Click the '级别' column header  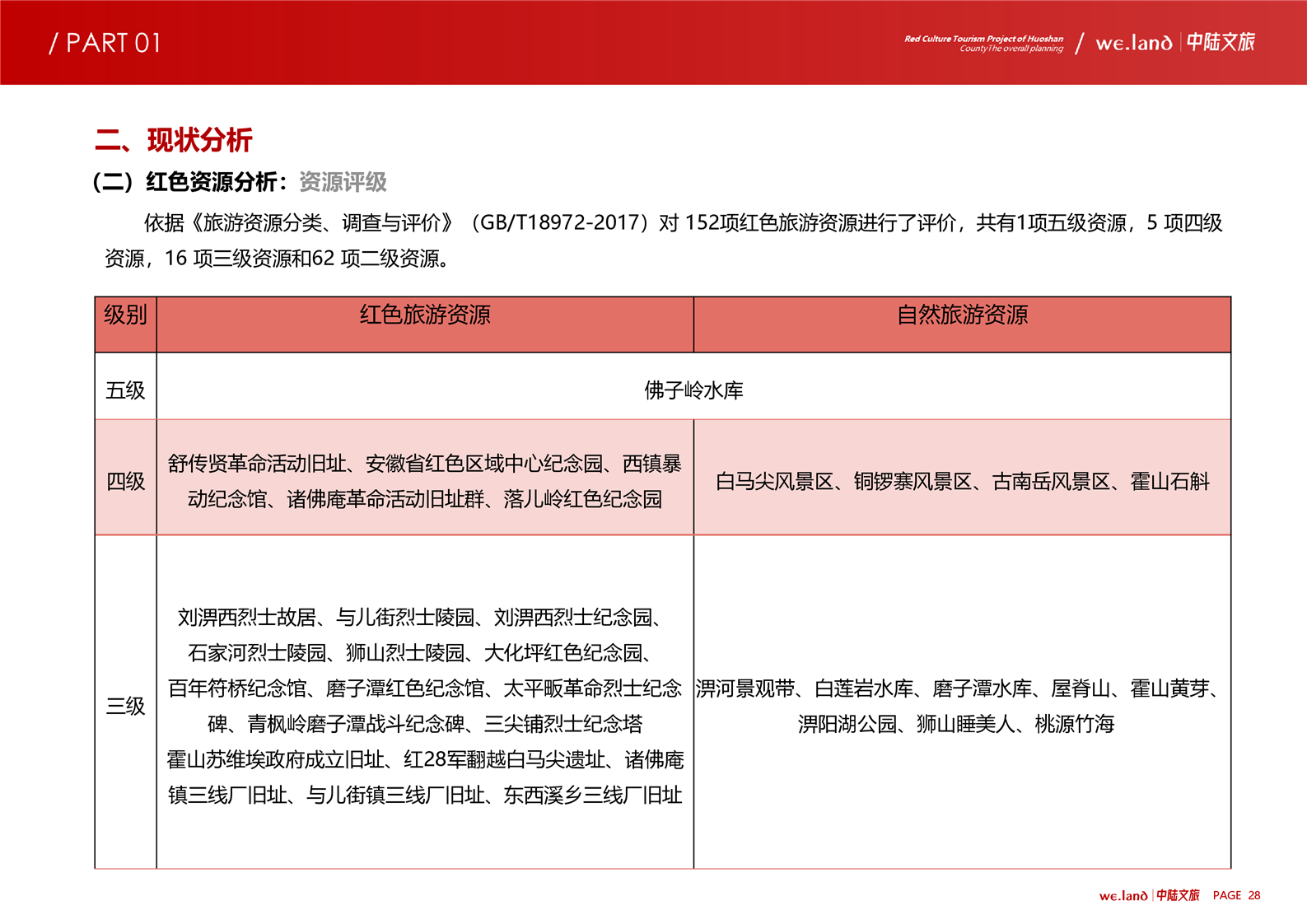click(125, 315)
